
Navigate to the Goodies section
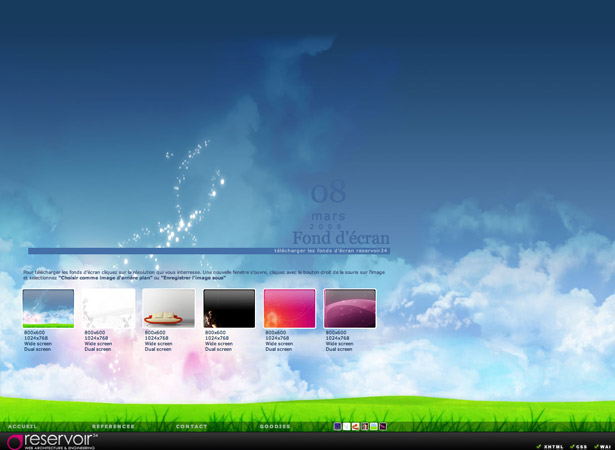tap(276, 427)
